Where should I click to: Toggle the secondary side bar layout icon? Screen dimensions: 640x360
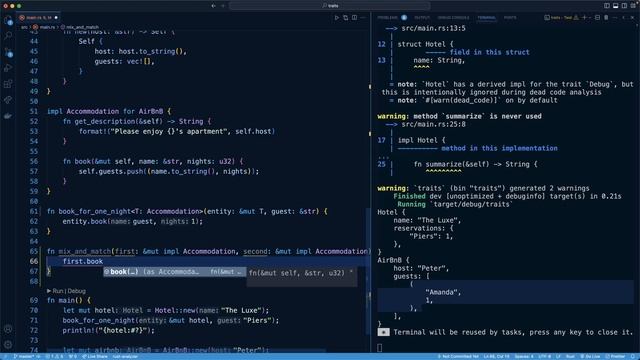[x=624, y=6]
